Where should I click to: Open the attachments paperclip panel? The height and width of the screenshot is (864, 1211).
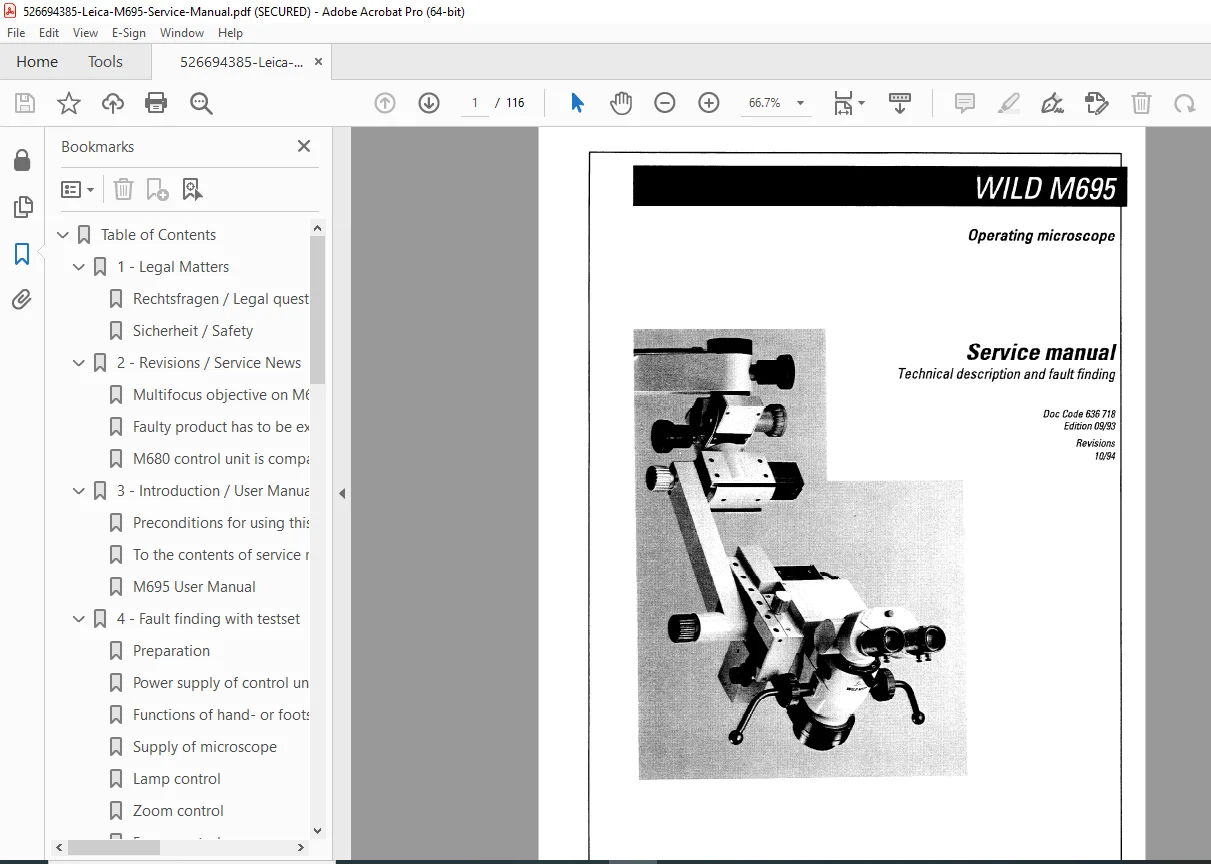(22, 300)
